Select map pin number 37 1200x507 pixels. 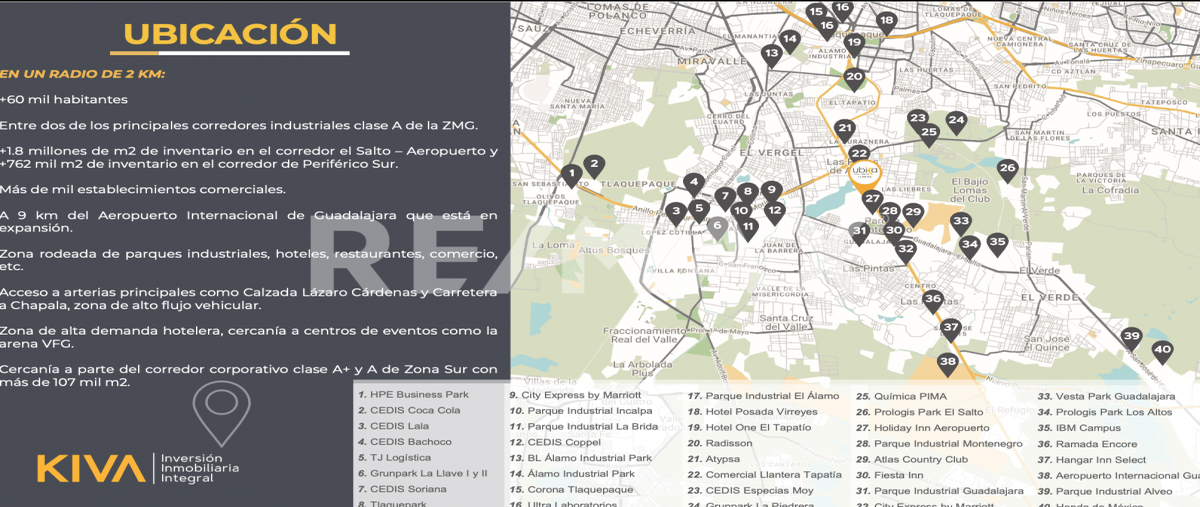pyautogui.click(x=951, y=329)
